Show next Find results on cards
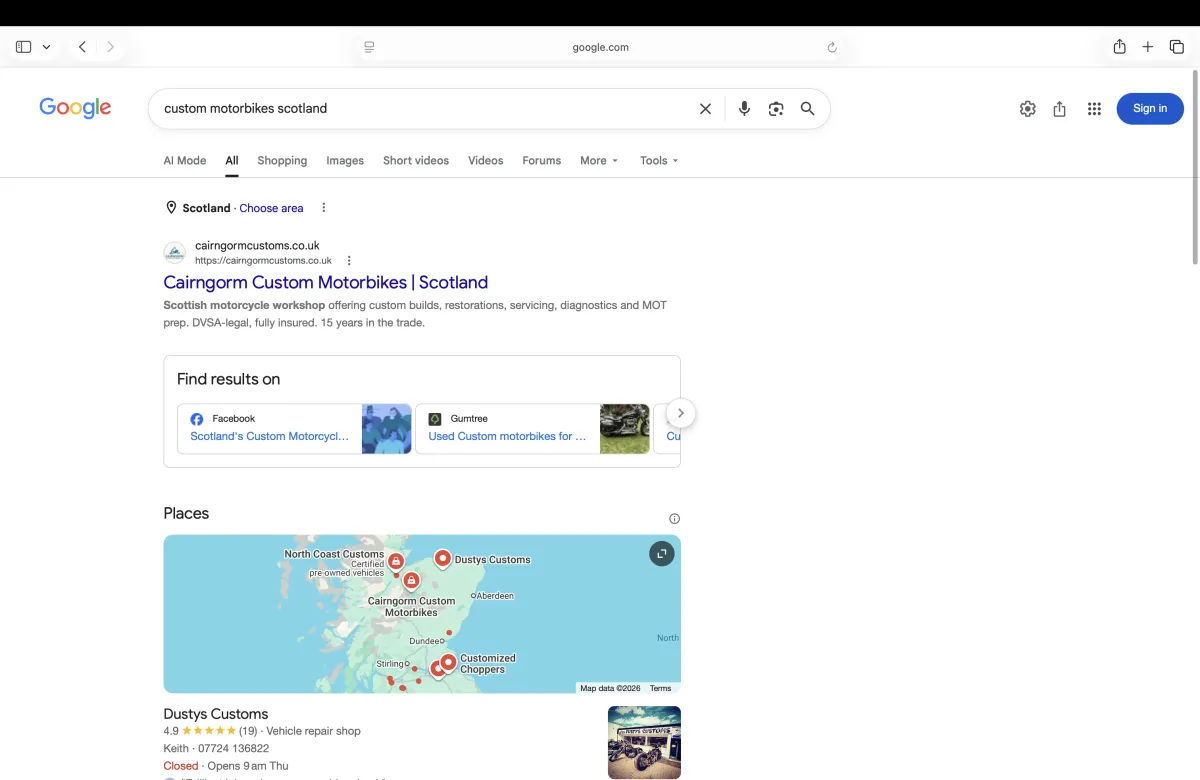This screenshot has height=780, width=1200. coord(680,413)
